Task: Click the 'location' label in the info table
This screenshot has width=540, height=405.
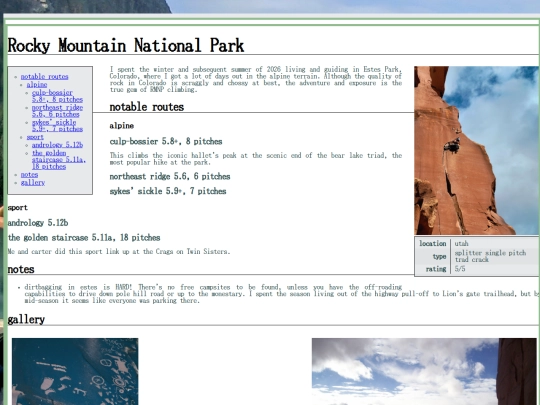Action: click(x=433, y=243)
